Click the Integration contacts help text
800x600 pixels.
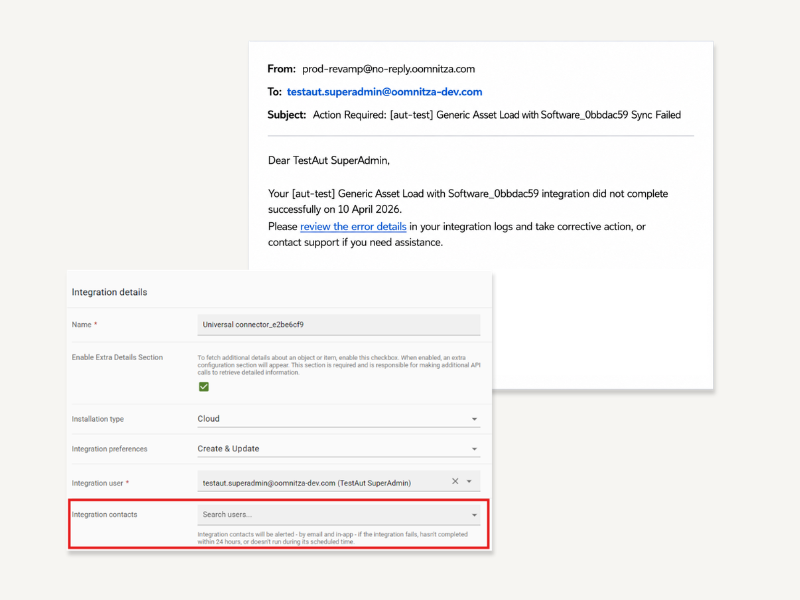333,538
